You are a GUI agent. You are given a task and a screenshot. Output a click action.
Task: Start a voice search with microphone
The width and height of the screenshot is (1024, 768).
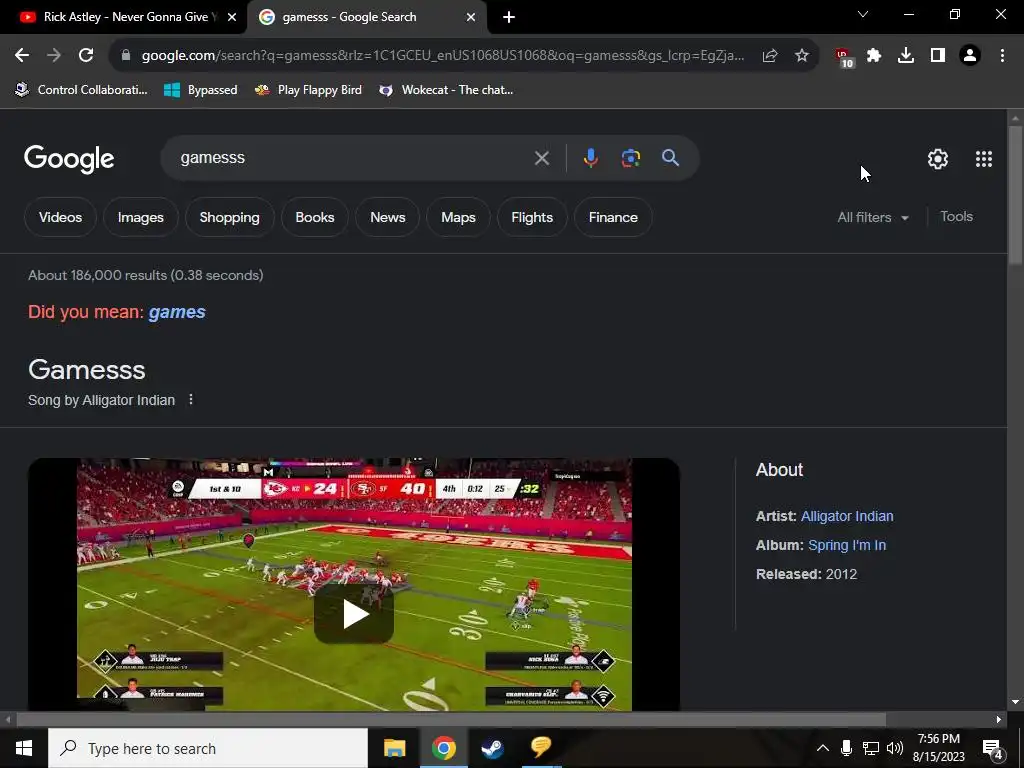[x=590, y=158]
